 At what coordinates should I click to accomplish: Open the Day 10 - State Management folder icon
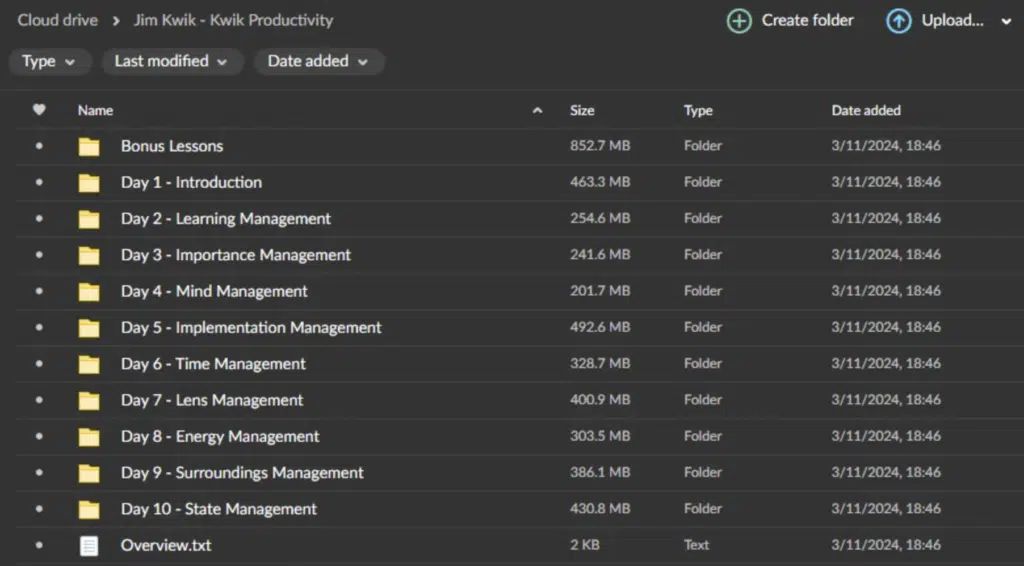pos(89,509)
